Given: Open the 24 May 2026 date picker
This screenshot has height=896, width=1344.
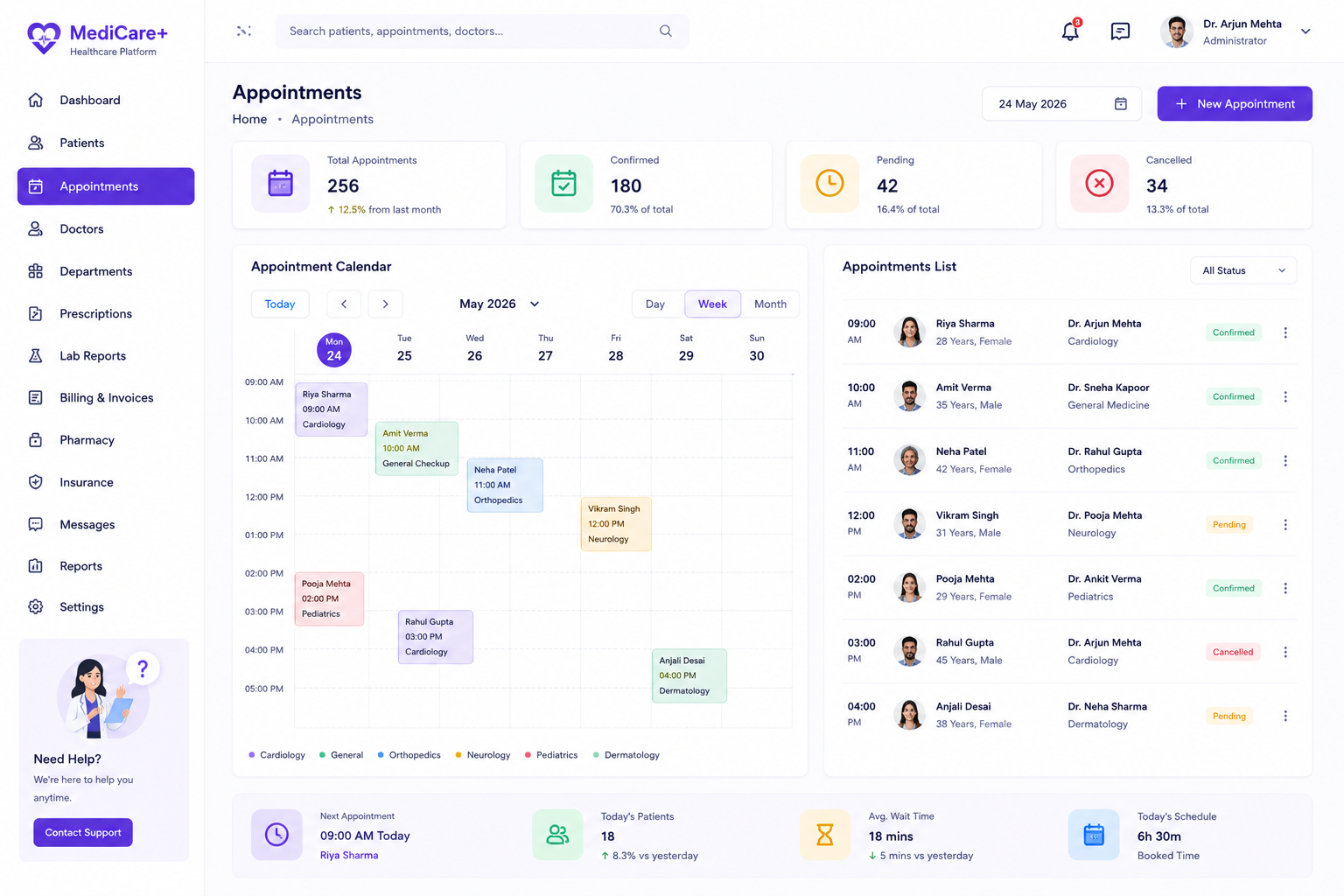Looking at the screenshot, I should coord(1061,103).
